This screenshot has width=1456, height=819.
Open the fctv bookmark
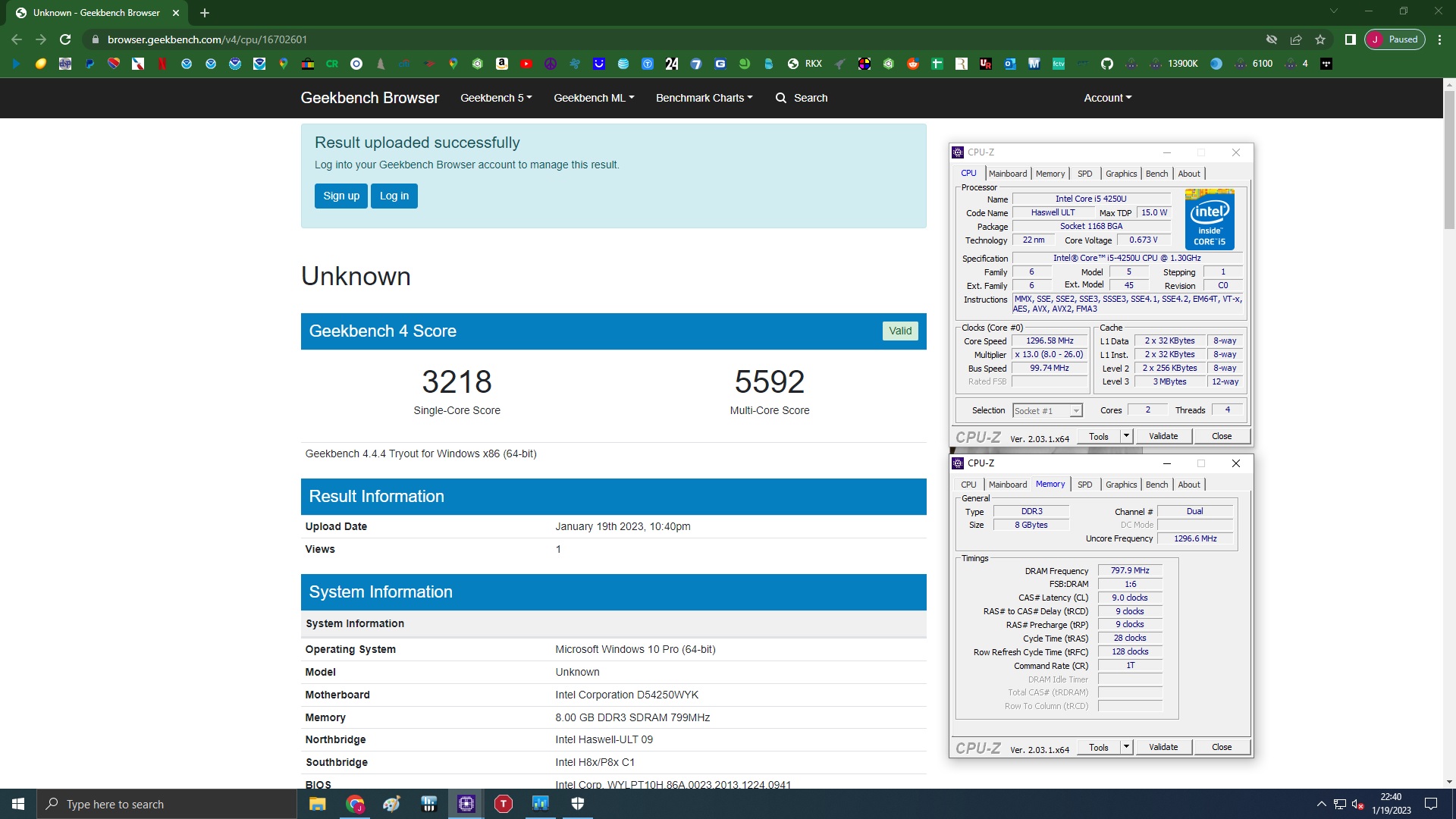coord(1059,64)
